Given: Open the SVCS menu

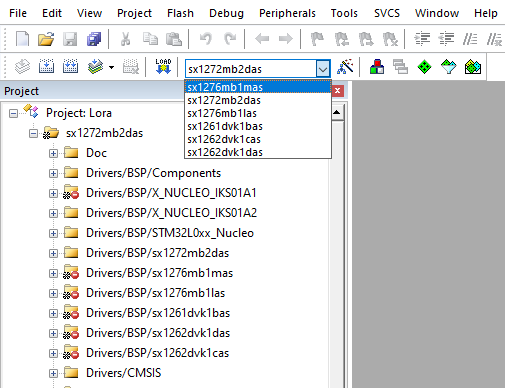Looking at the screenshot, I should pos(387,13).
